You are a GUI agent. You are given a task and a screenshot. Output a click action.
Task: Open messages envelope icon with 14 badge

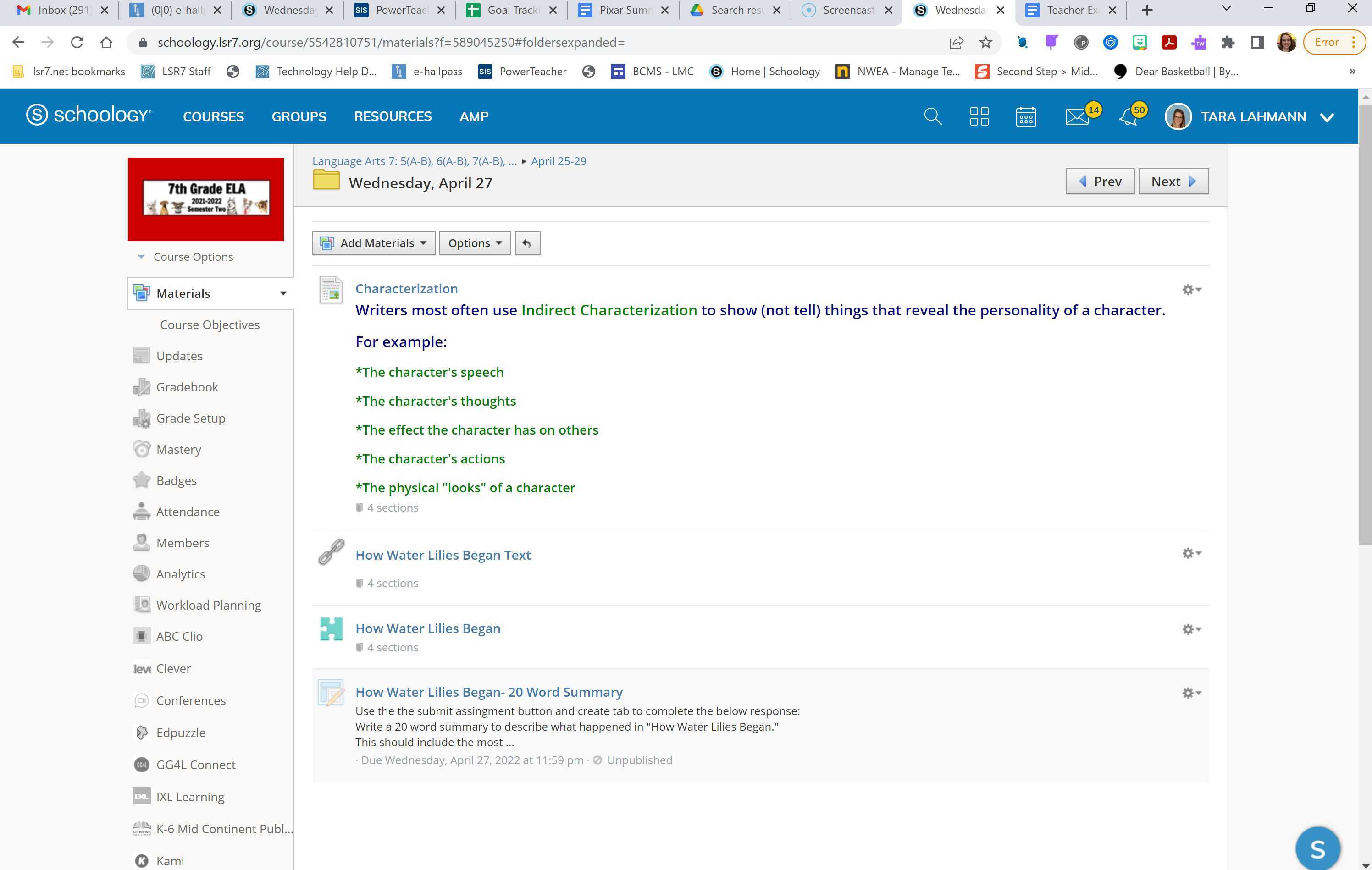1076,117
